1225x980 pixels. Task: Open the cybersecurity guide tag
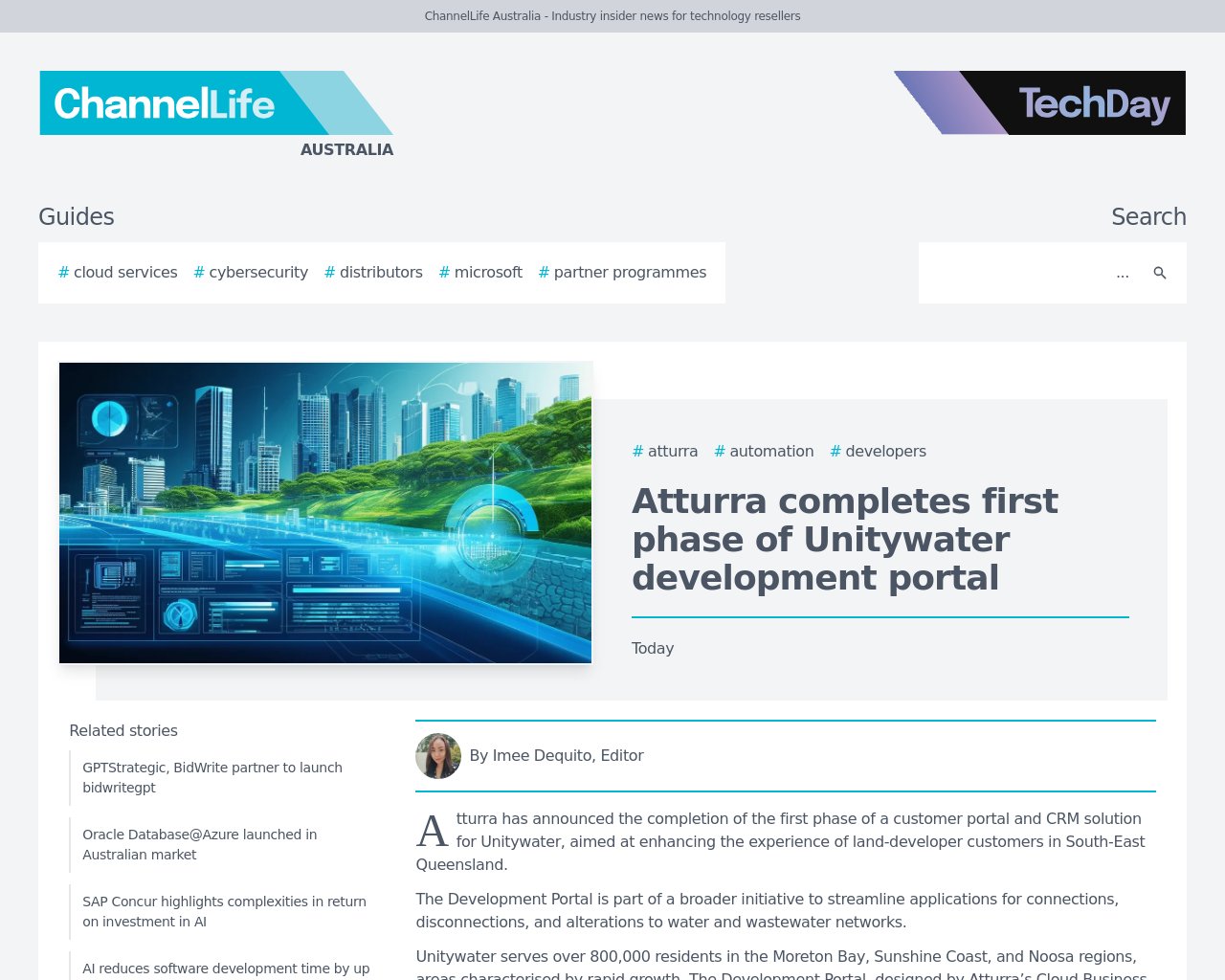coord(251,273)
